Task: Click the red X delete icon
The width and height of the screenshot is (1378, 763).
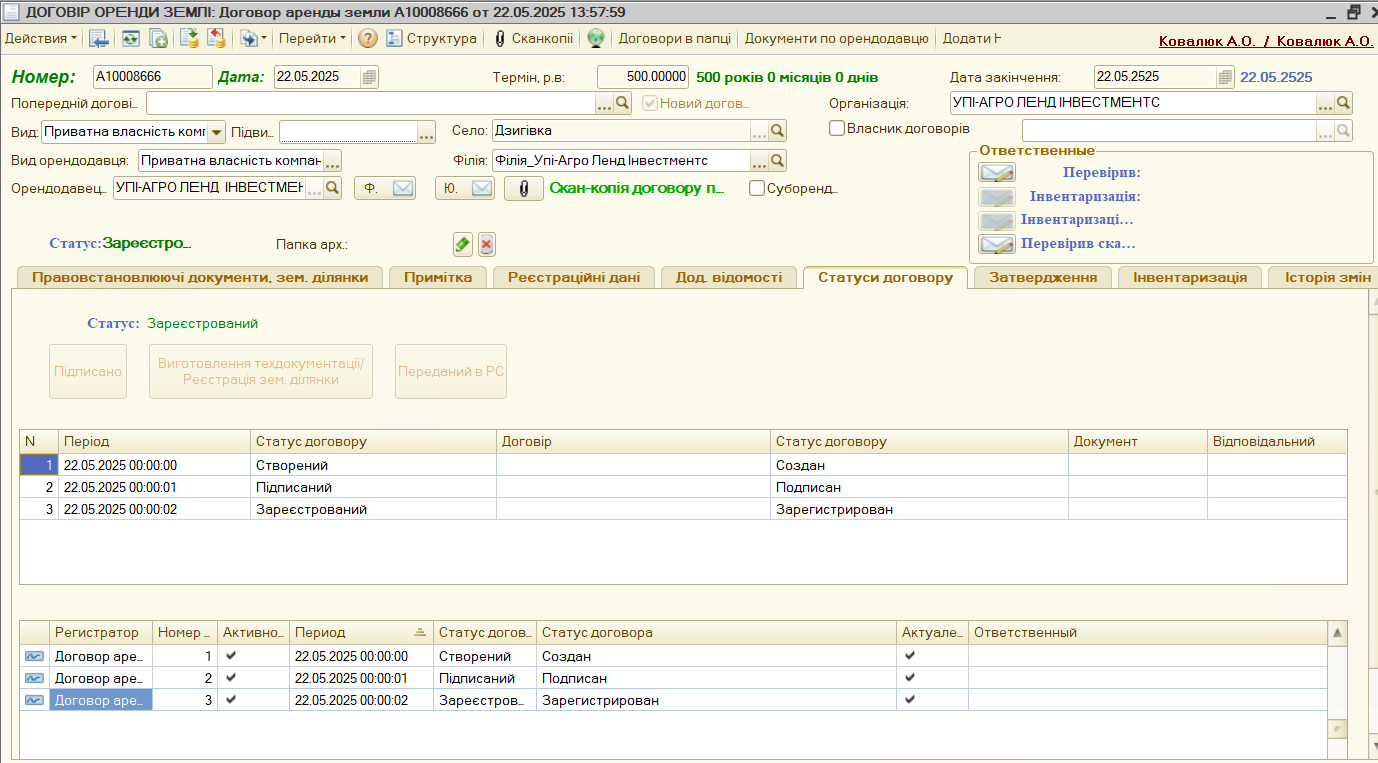Action: click(486, 244)
